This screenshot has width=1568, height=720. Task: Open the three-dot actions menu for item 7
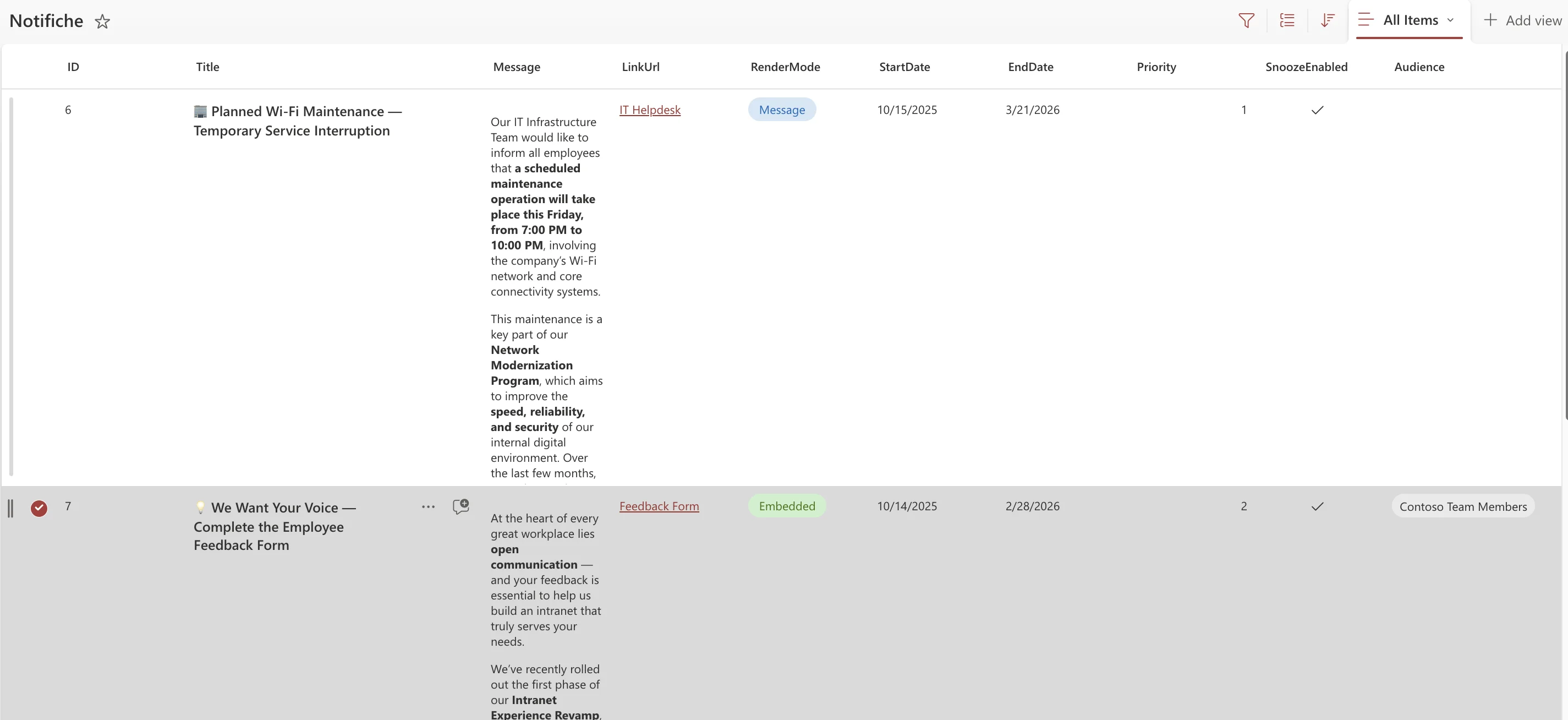428,506
